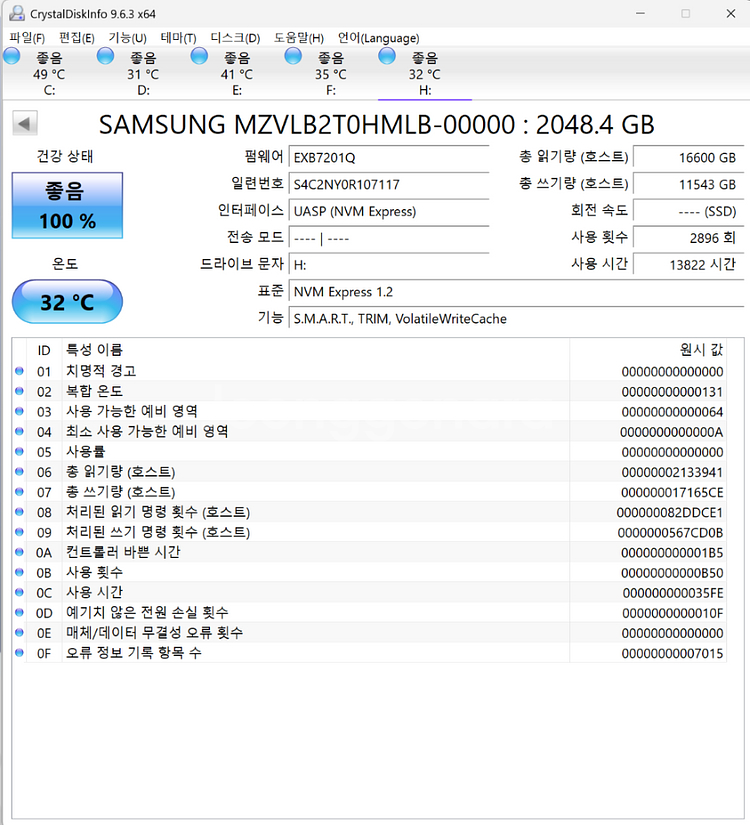Click rotation rate value ---- (SSD)
750x825 pixels.
click(688, 211)
